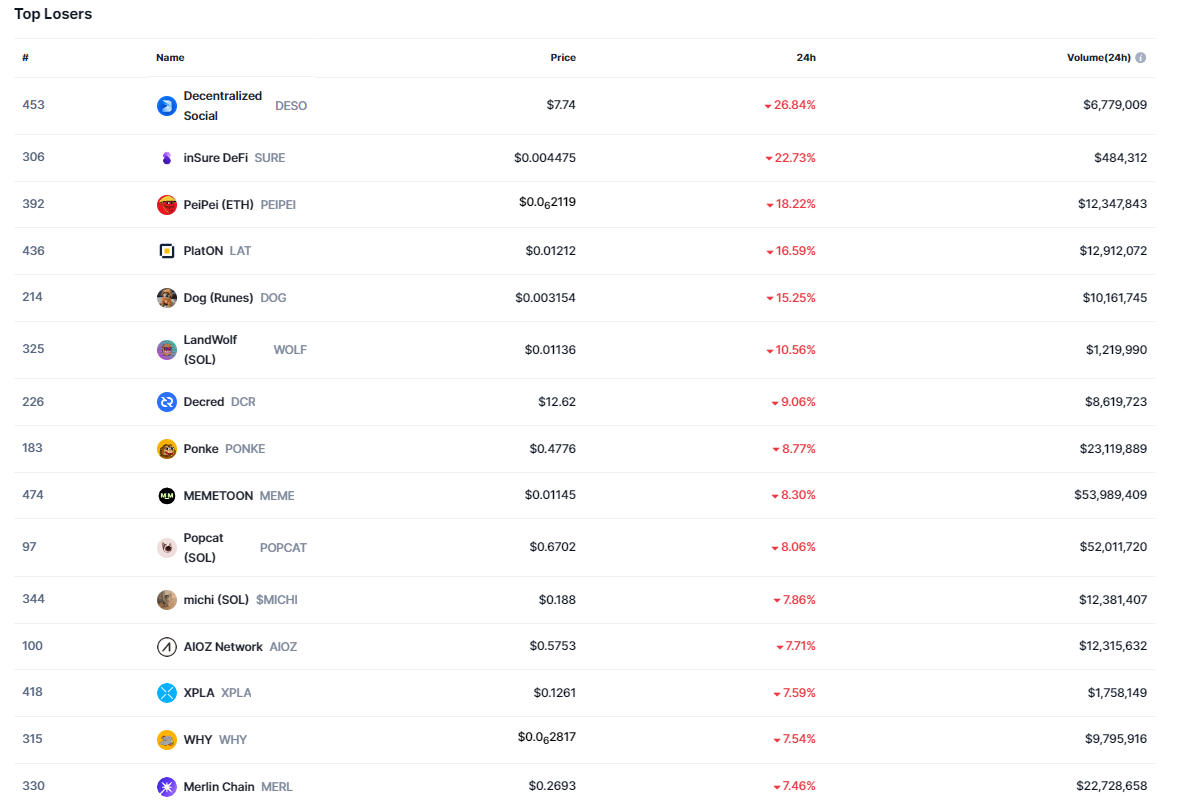
Task: Open the michi (SOL) coin link
Action: click(216, 600)
